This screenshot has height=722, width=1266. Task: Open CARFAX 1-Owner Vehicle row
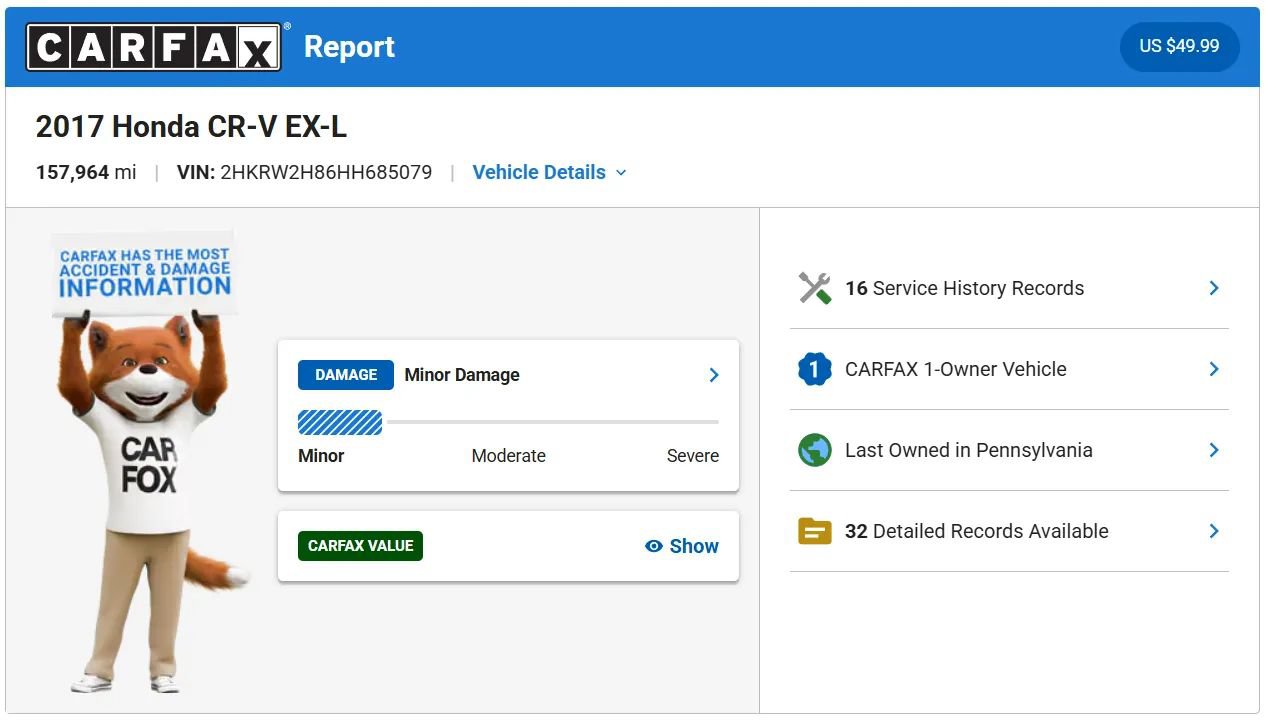pyautogui.click(x=1009, y=369)
